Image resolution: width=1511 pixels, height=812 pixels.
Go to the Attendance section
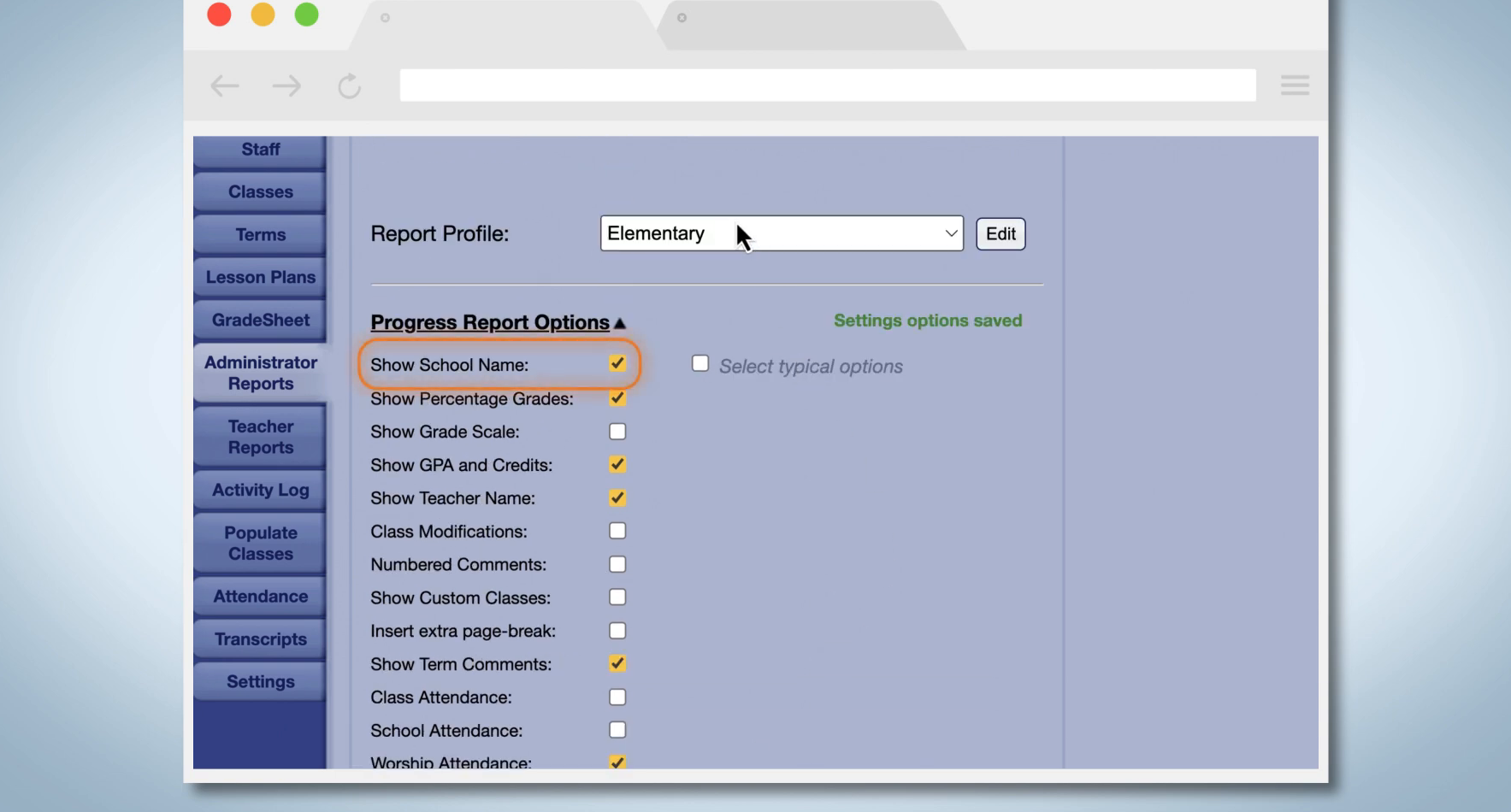pyautogui.click(x=260, y=597)
